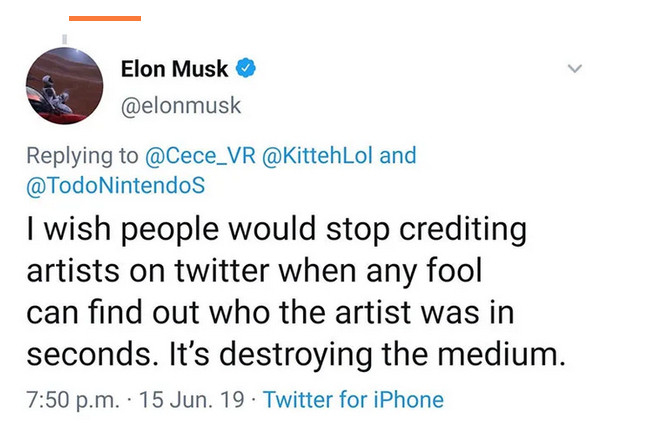The height and width of the screenshot is (432, 654).
Task: Click the blue verified badge
Action: point(247,69)
